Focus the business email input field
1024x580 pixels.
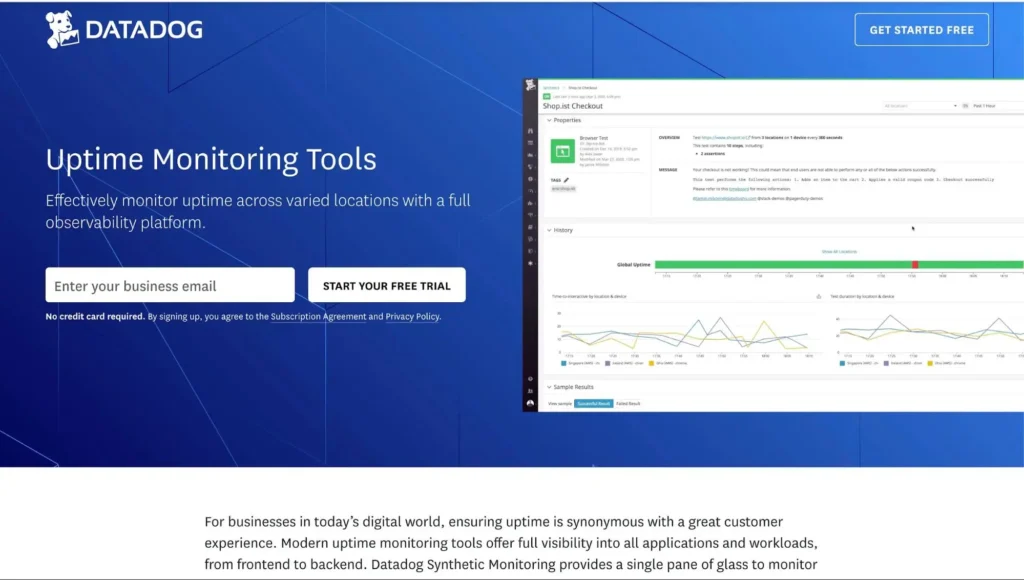pyautogui.click(x=170, y=286)
